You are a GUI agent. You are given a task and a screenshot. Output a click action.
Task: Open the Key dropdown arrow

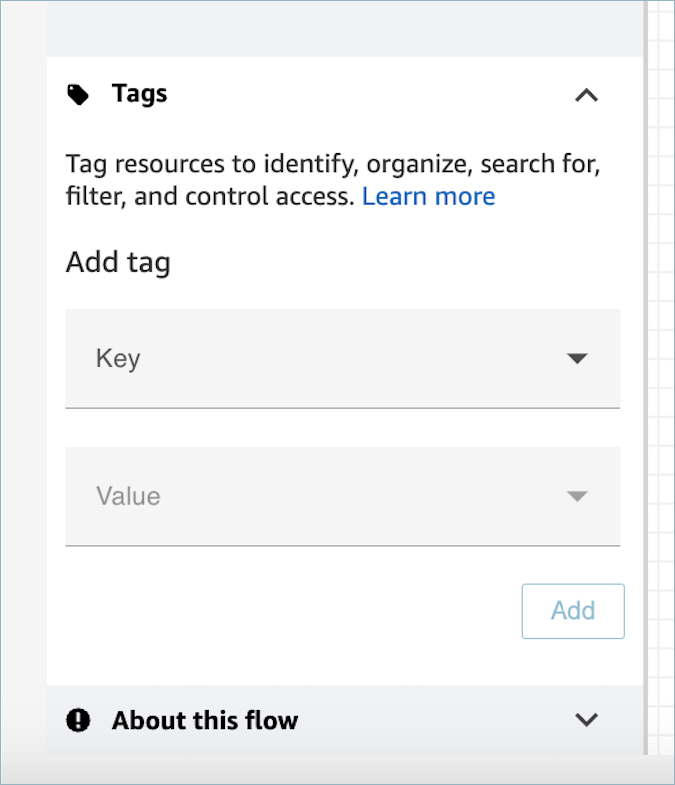(x=577, y=358)
